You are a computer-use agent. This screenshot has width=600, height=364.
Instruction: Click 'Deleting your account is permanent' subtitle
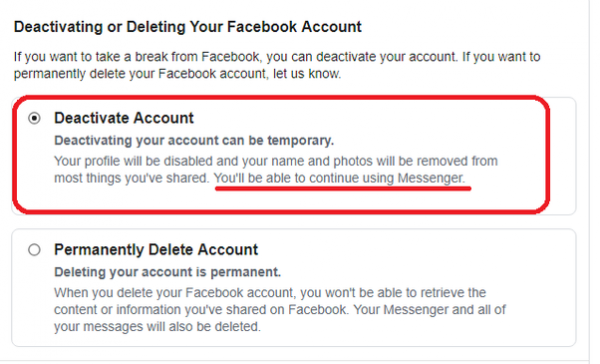click(167, 272)
